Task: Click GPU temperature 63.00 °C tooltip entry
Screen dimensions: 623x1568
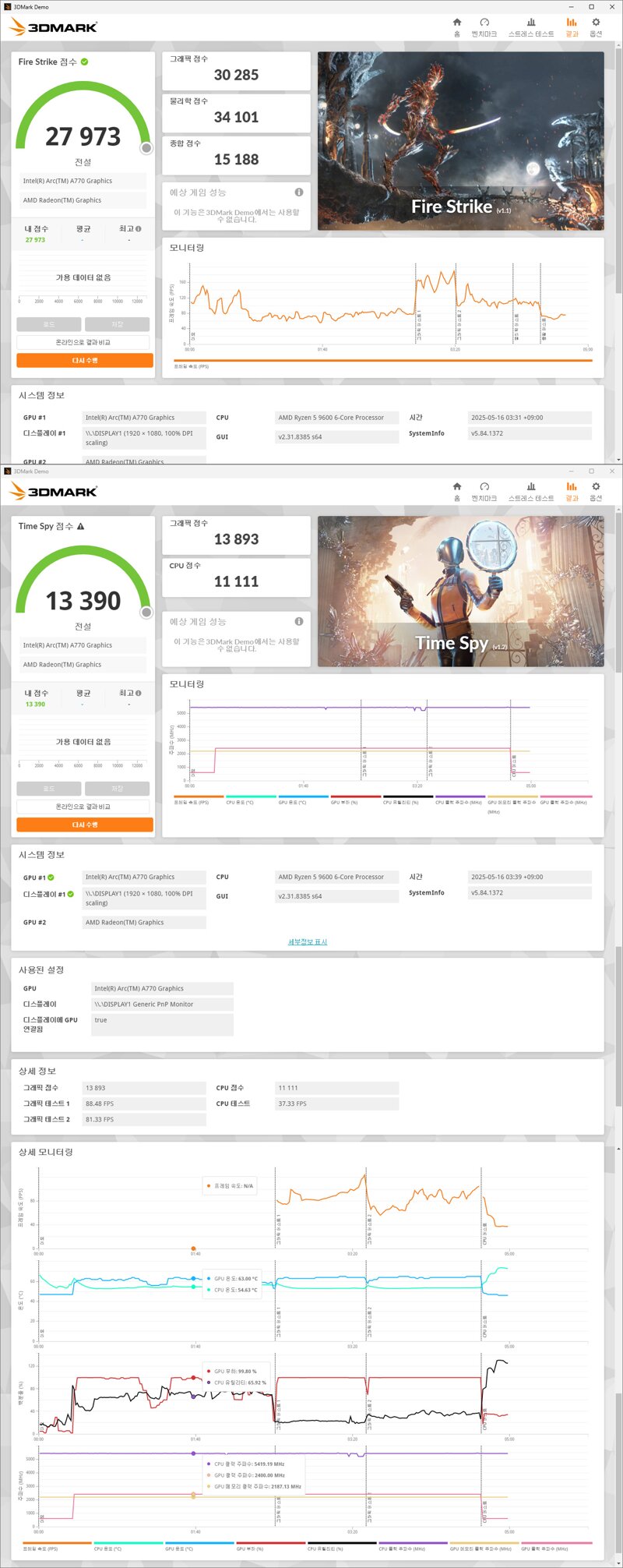Action: 232,1278
